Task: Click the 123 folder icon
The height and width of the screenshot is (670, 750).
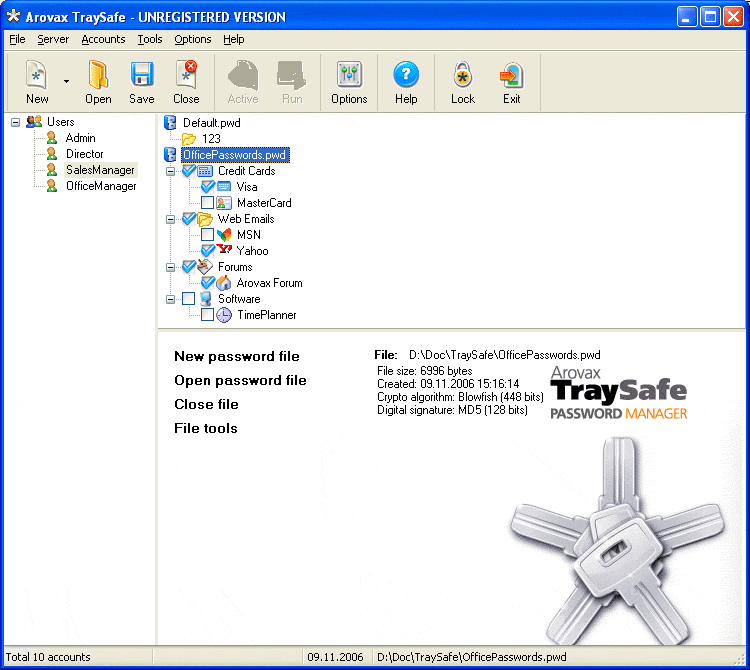Action: [x=189, y=139]
